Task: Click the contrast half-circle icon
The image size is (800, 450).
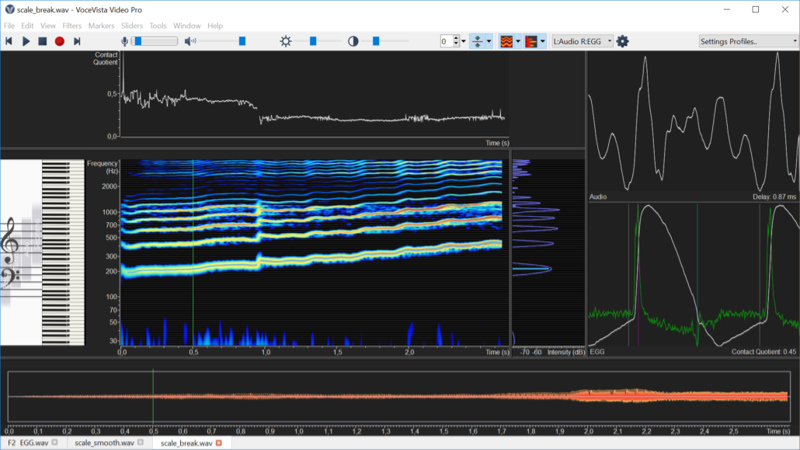Action: pos(353,41)
